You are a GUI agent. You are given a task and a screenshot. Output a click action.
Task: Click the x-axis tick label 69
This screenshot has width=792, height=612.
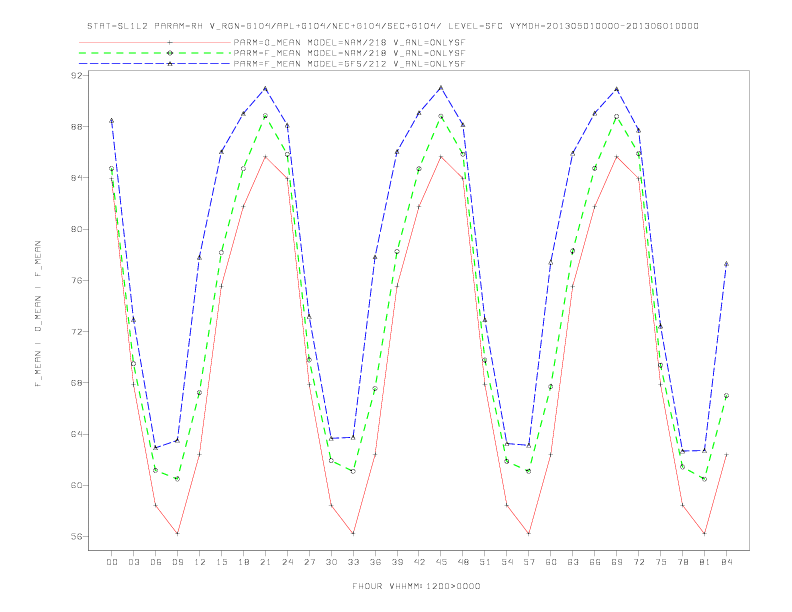(617, 562)
